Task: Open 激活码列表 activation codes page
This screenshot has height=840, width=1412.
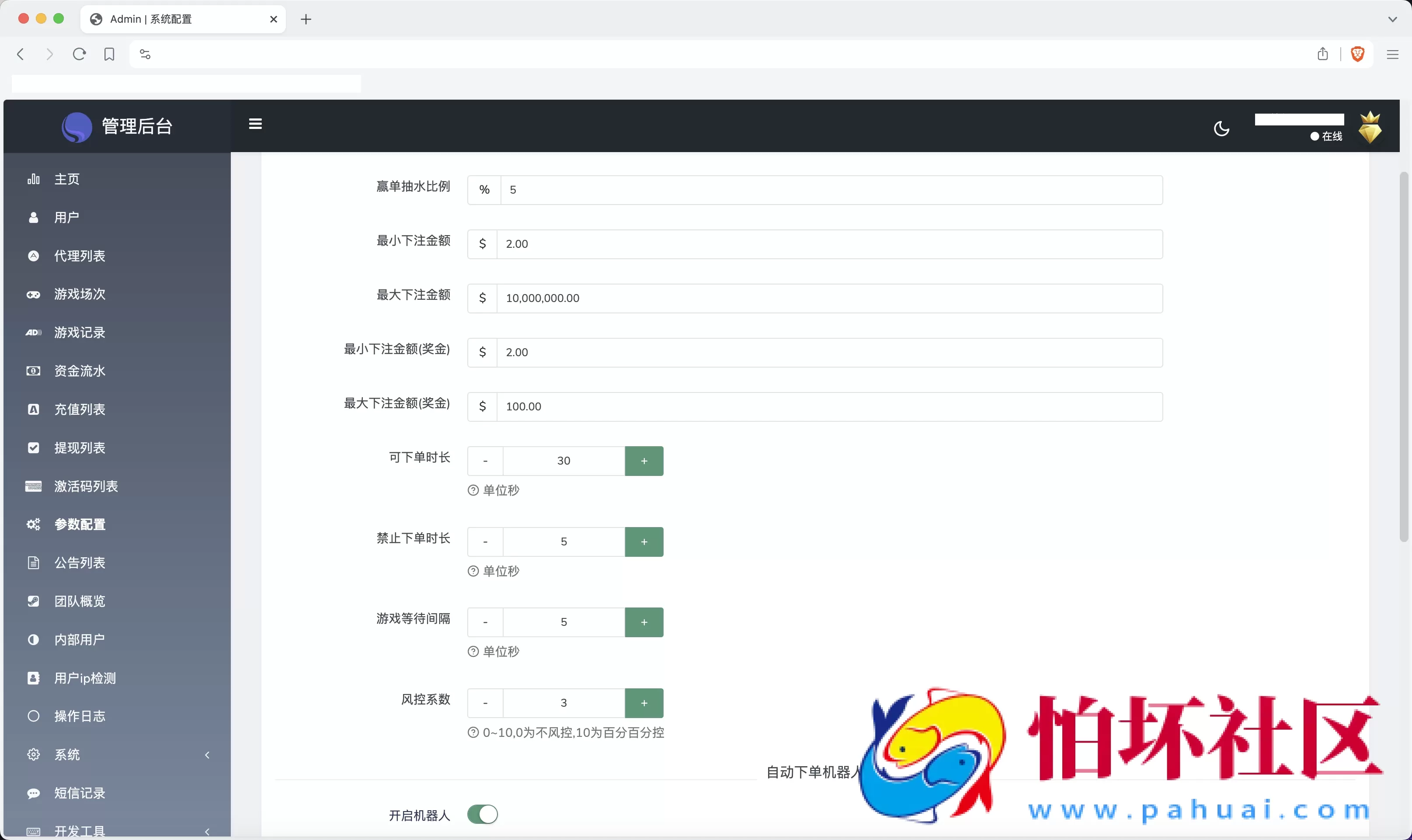Action: coord(86,486)
